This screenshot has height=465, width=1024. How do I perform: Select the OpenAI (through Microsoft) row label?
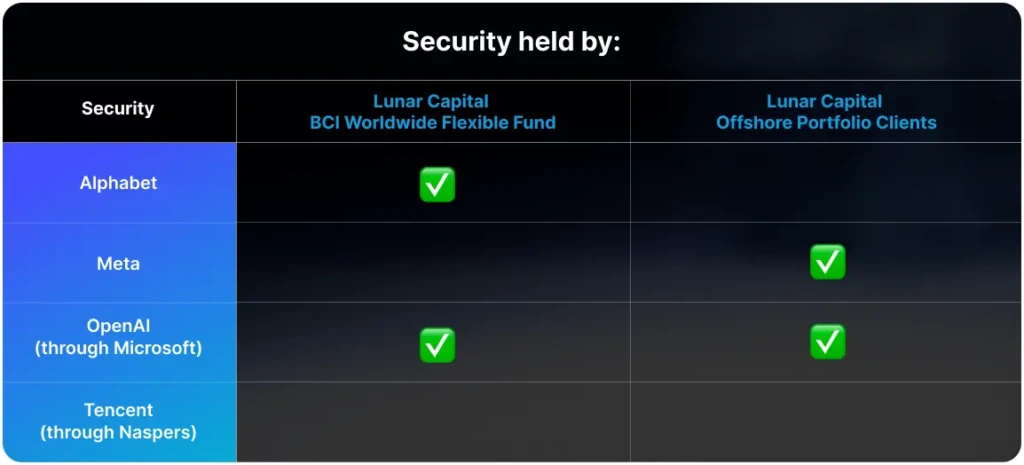coord(118,337)
